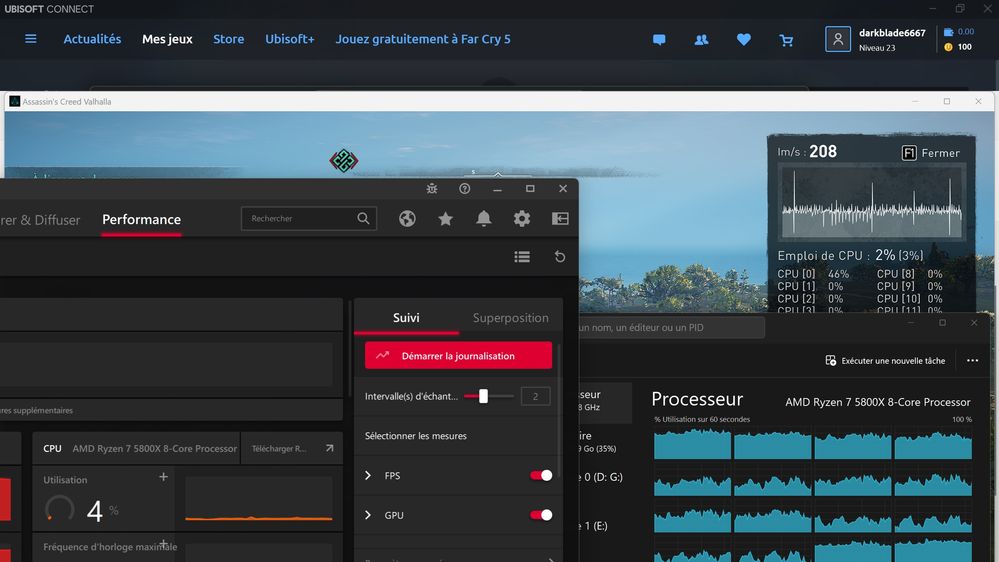This screenshot has height=562, width=999.
Task: Open the wishlist heart icon
Action: (744, 40)
